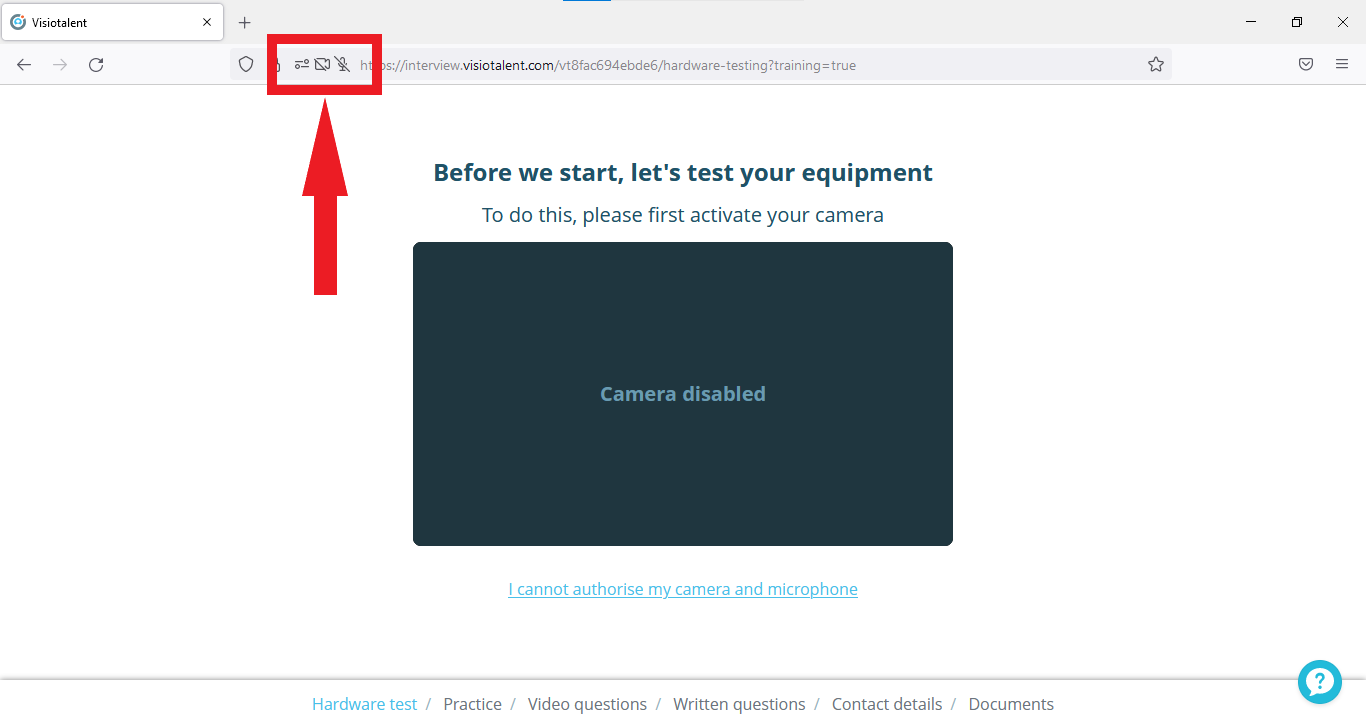
Task: Open the help chat bubble
Action: click(1319, 682)
